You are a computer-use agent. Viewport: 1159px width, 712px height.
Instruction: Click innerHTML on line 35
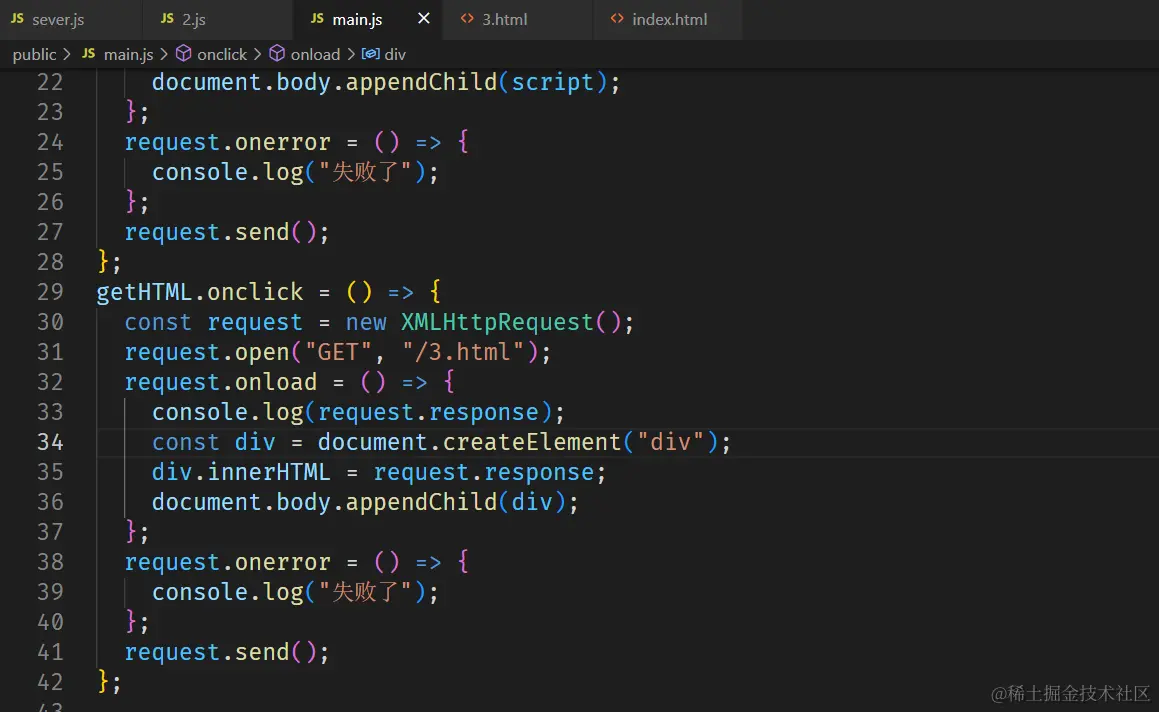coord(268,472)
